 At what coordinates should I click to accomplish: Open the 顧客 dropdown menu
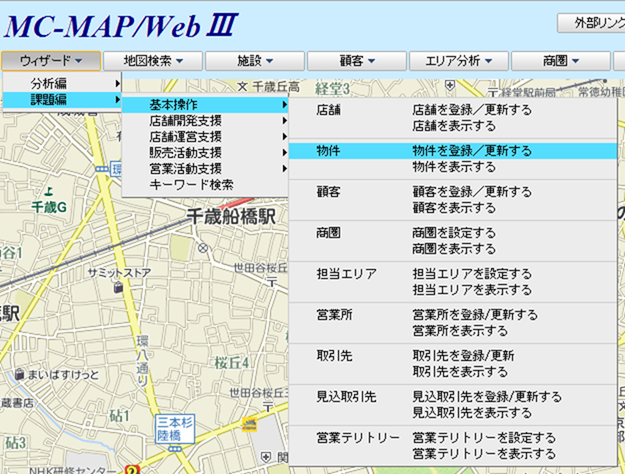(x=357, y=61)
